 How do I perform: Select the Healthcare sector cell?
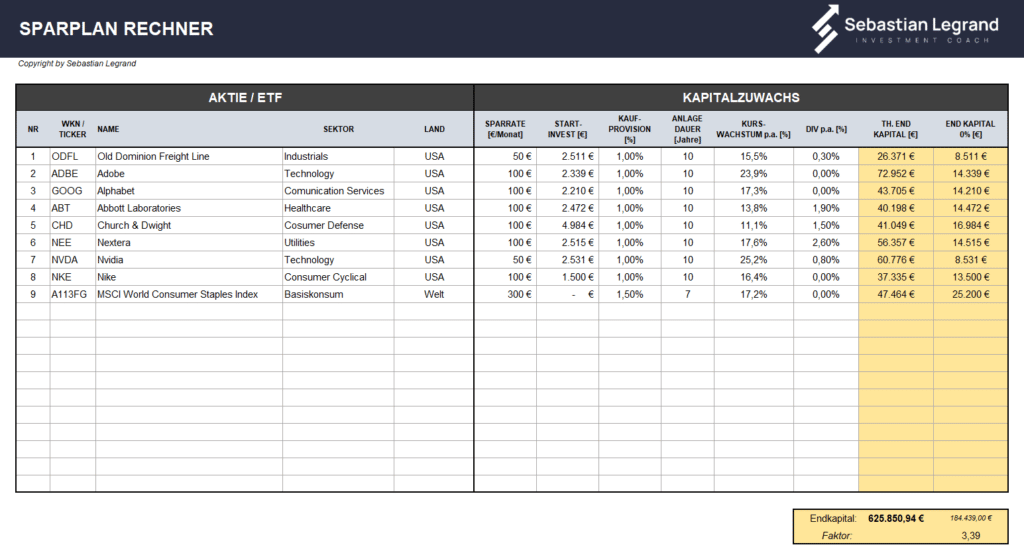coord(338,208)
